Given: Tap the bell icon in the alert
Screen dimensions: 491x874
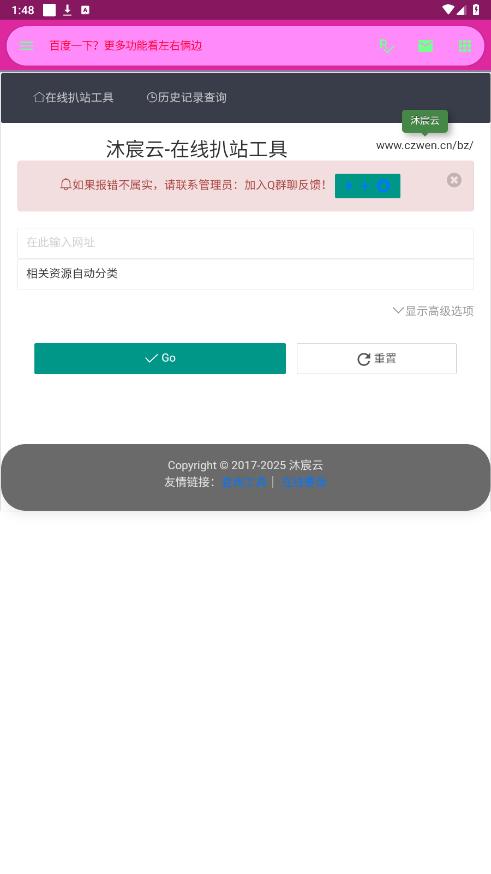Looking at the screenshot, I should (x=66, y=184).
